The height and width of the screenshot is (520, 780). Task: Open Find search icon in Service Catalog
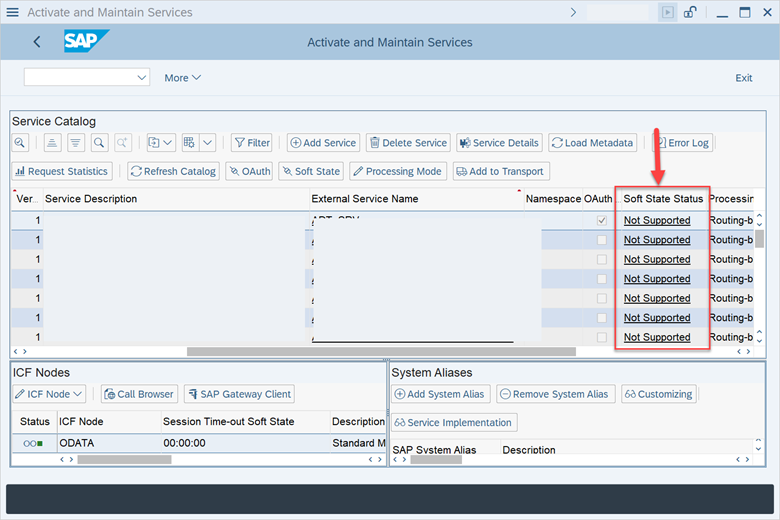coord(99,143)
